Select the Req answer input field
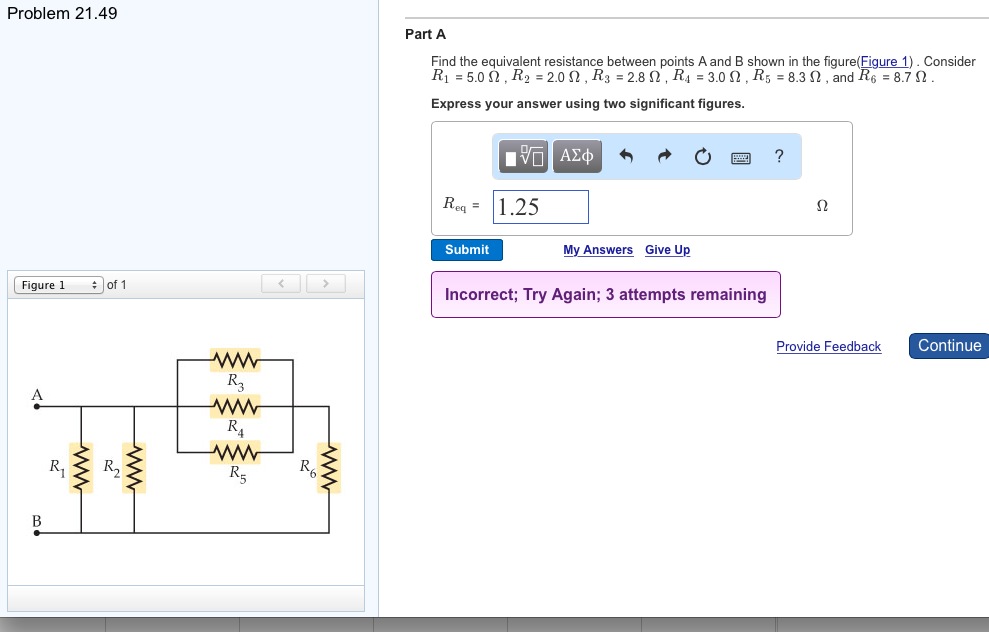Image resolution: width=989 pixels, height=632 pixels. [x=540, y=206]
